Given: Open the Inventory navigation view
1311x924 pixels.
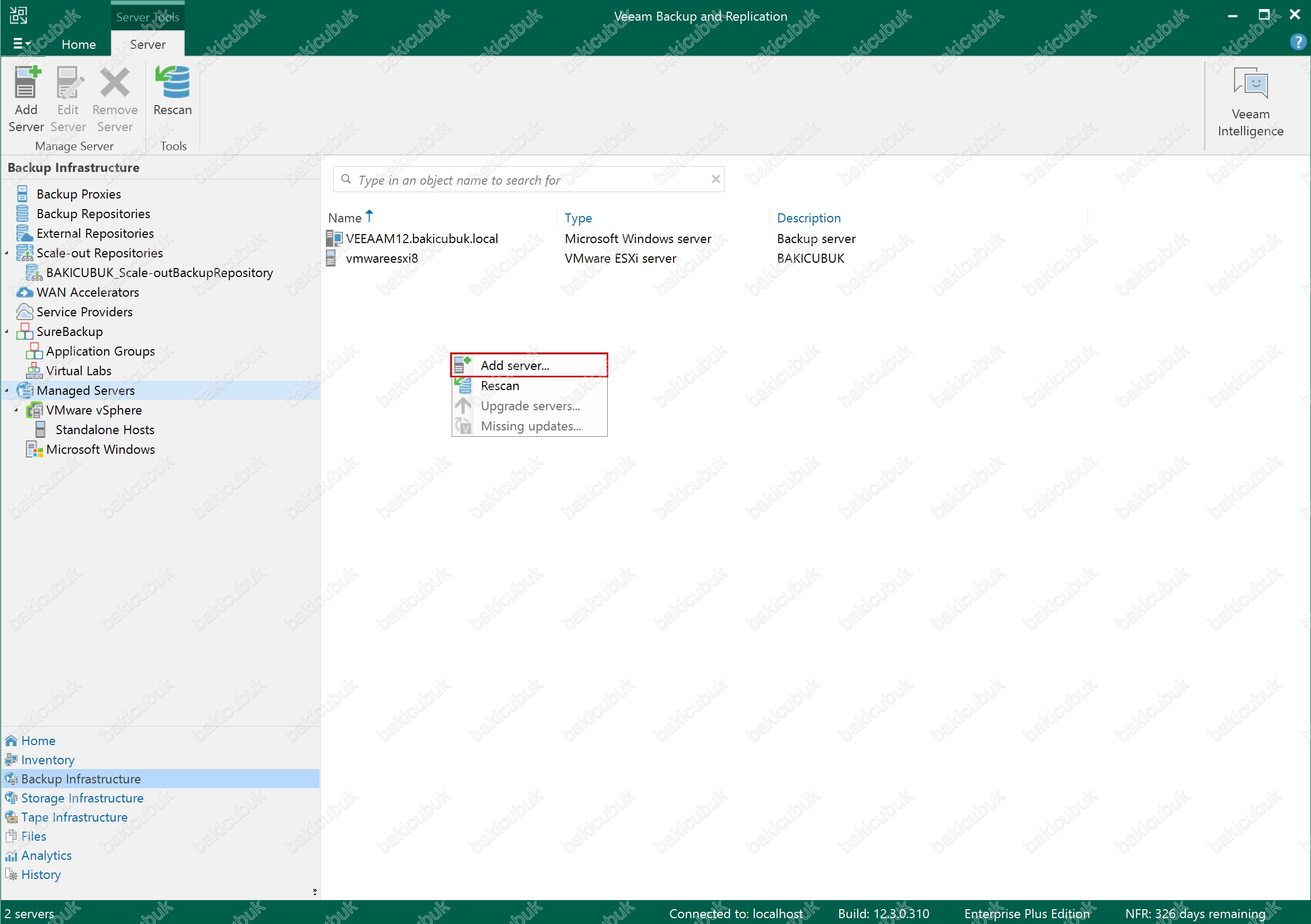Looking at the screenshot, I should pyautogui.click(x=48, y=759).
